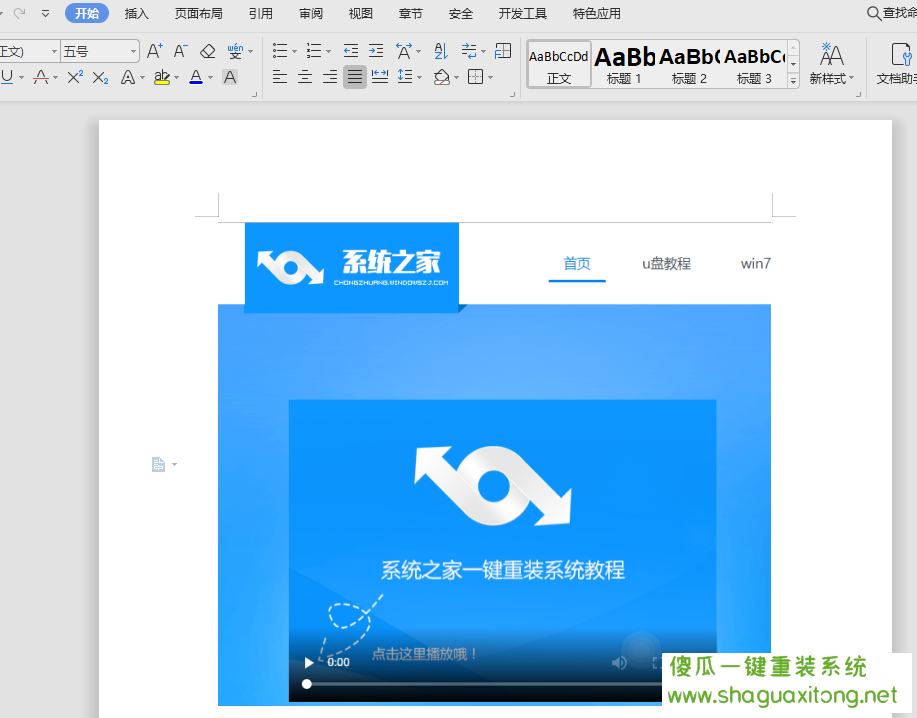Toggle character shading A button
Screen dimensions: 917x718
pyautogui.click(x=230, y=77)
